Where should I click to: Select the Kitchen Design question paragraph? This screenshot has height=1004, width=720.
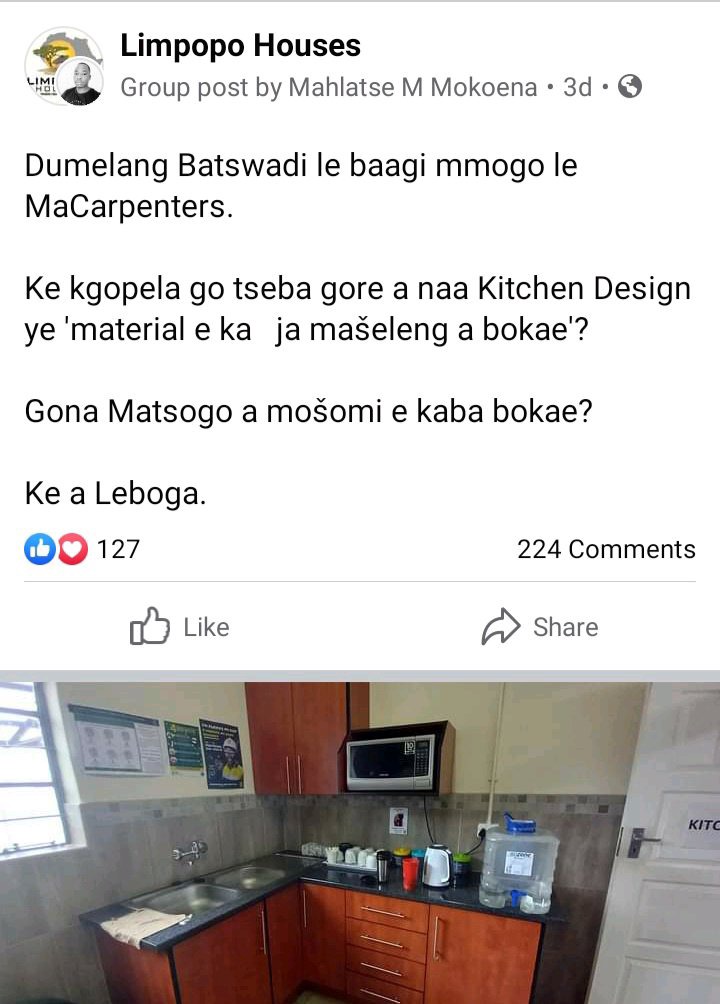tap(357, 309)
